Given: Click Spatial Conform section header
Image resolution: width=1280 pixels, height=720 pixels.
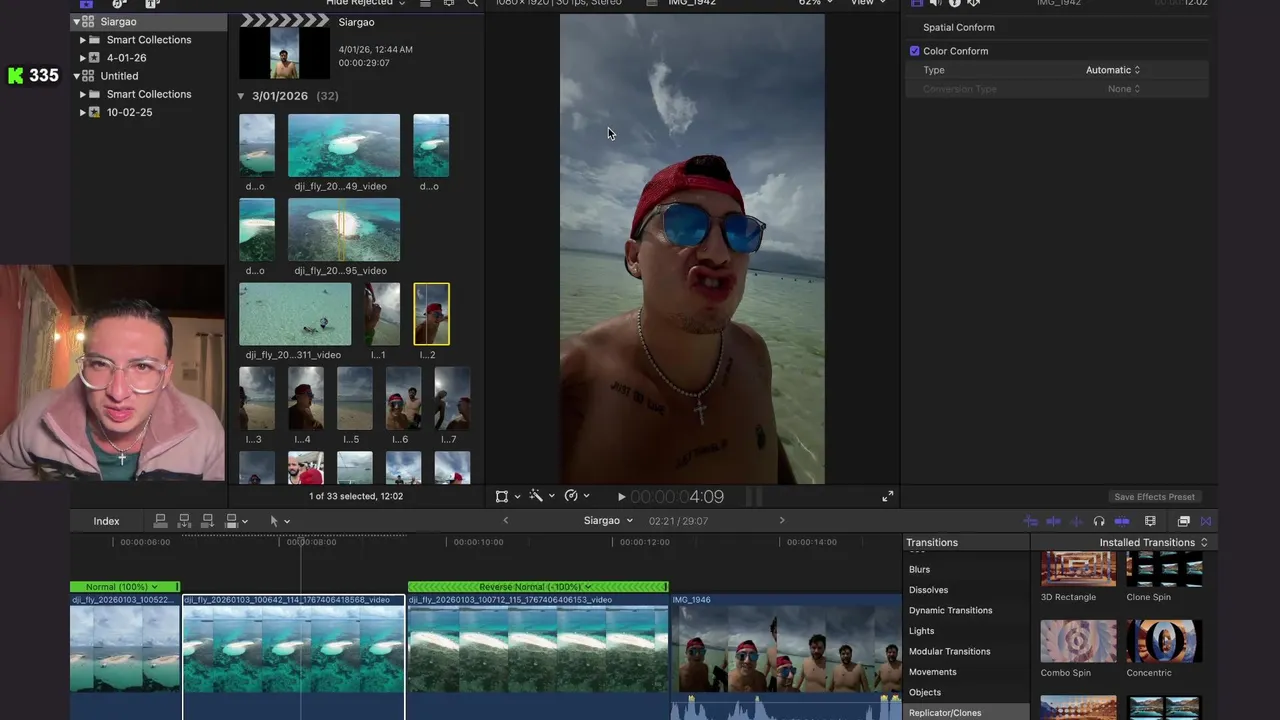Looking at the screenshot, I should pyautogui.click(x=958, y=28).
